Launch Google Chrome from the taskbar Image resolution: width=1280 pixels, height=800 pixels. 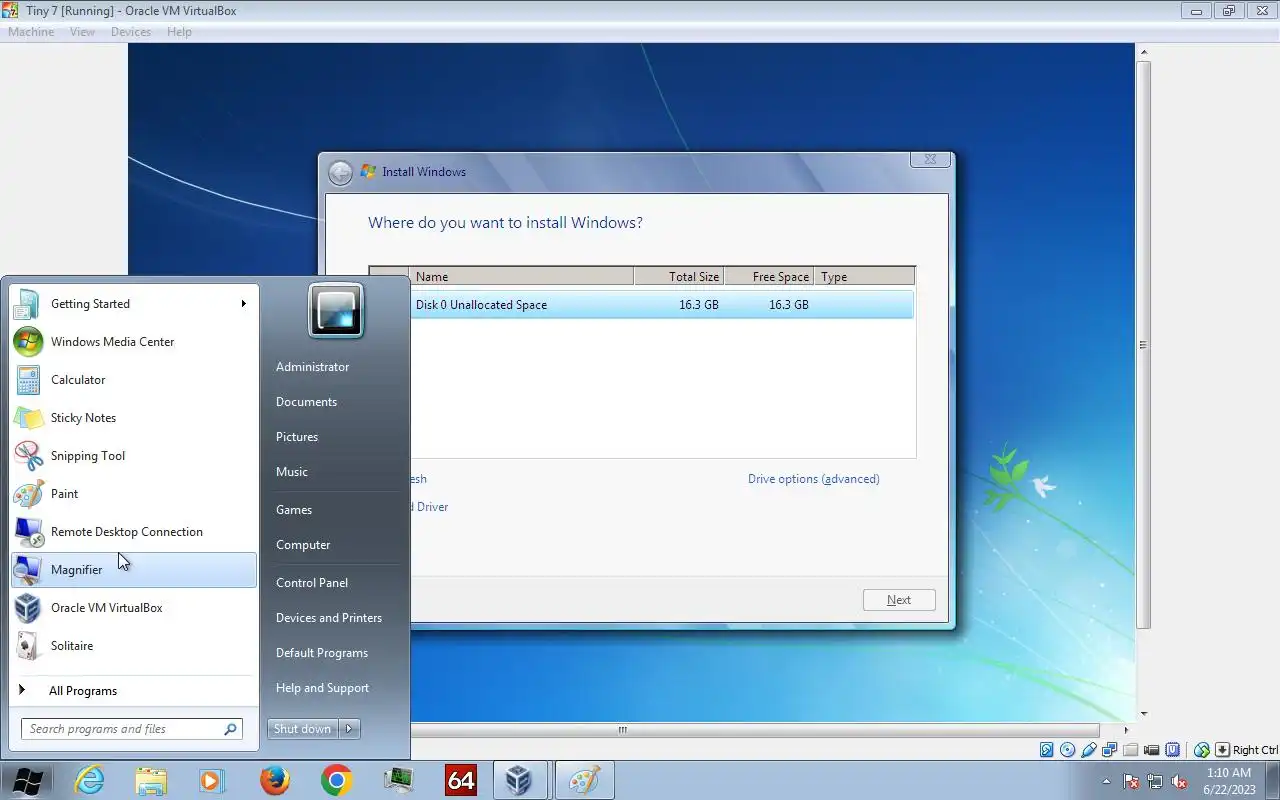pos(337,780)
